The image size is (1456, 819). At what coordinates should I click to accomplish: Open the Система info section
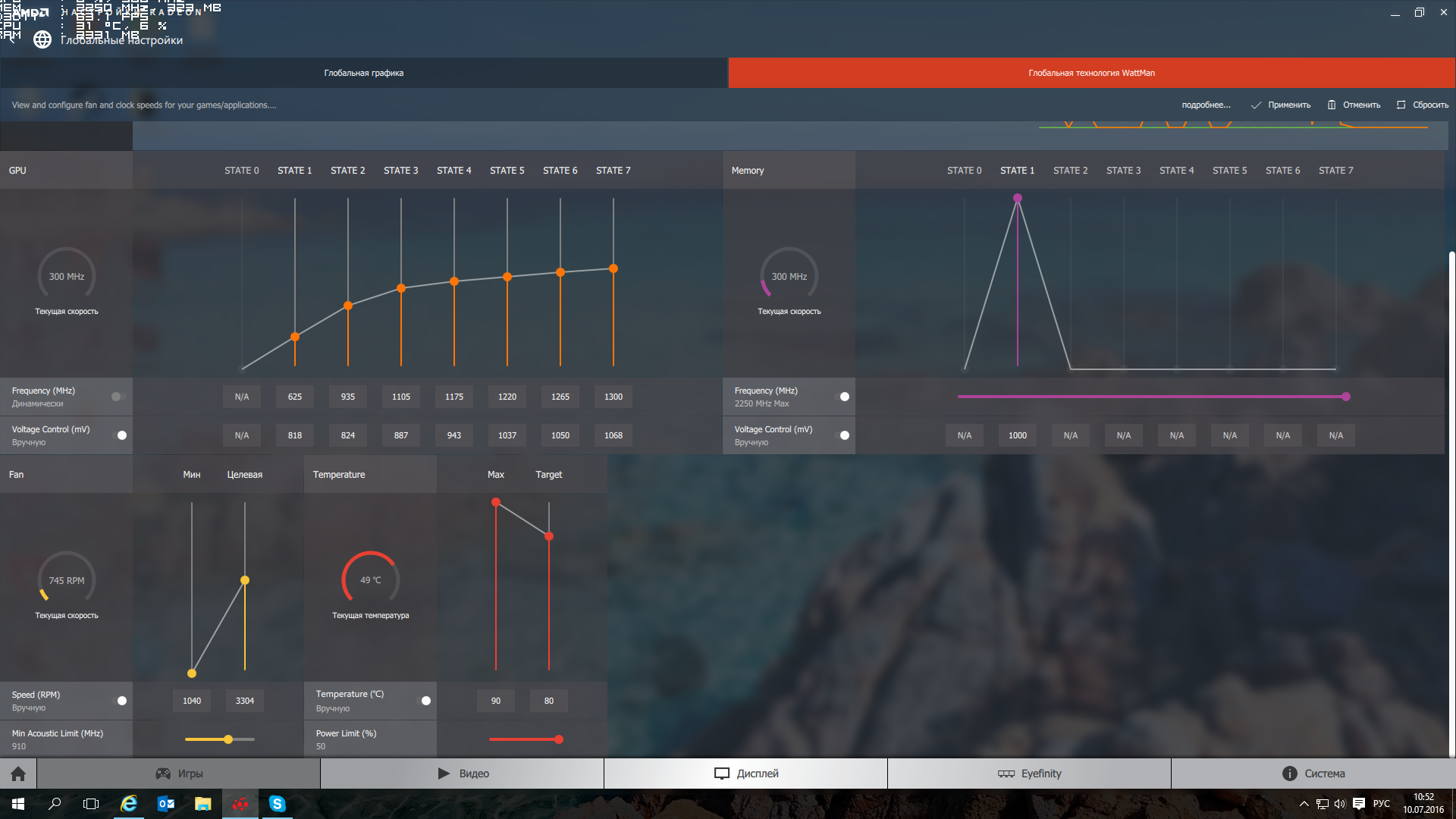point(1313,773)
